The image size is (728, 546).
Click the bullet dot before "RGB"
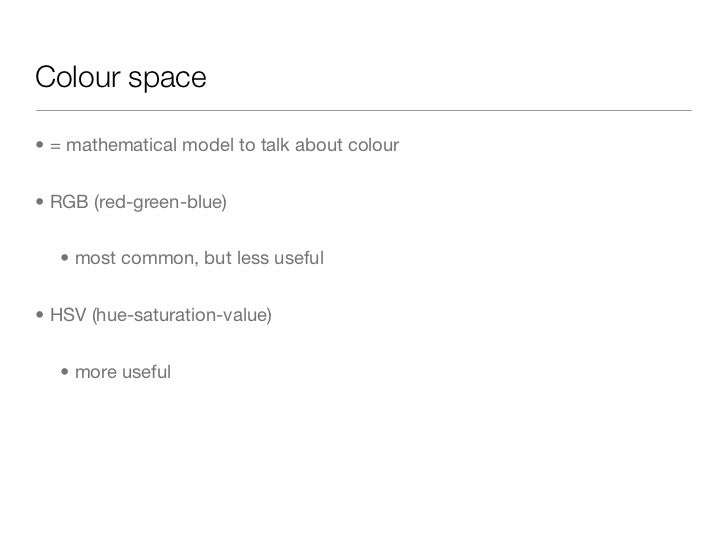pos(40,204)
